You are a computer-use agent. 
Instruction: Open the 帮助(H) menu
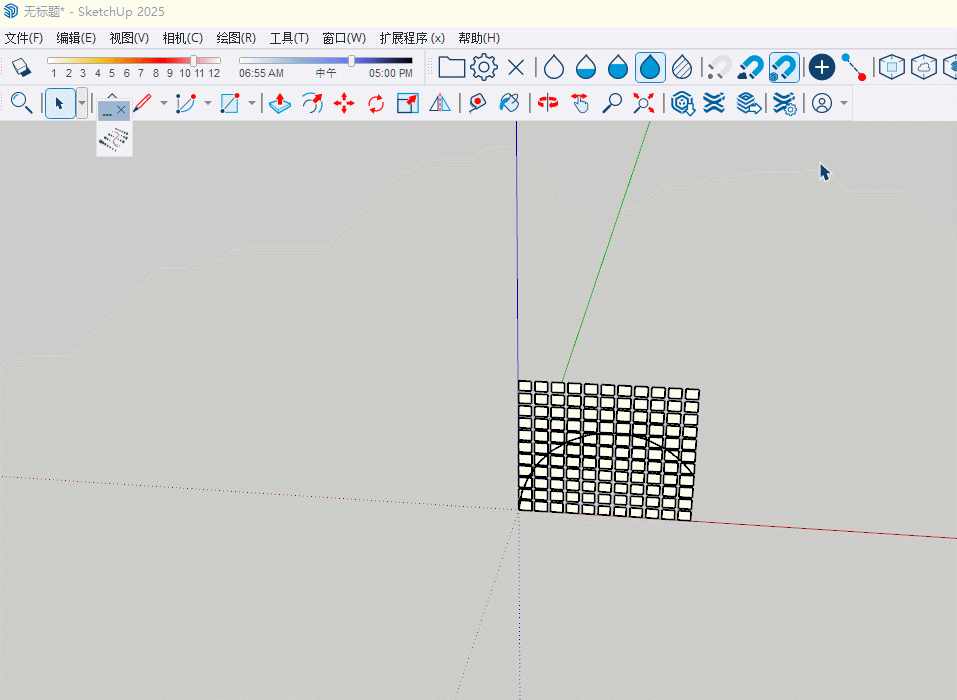pyautogui.click(x=479, y=38)
